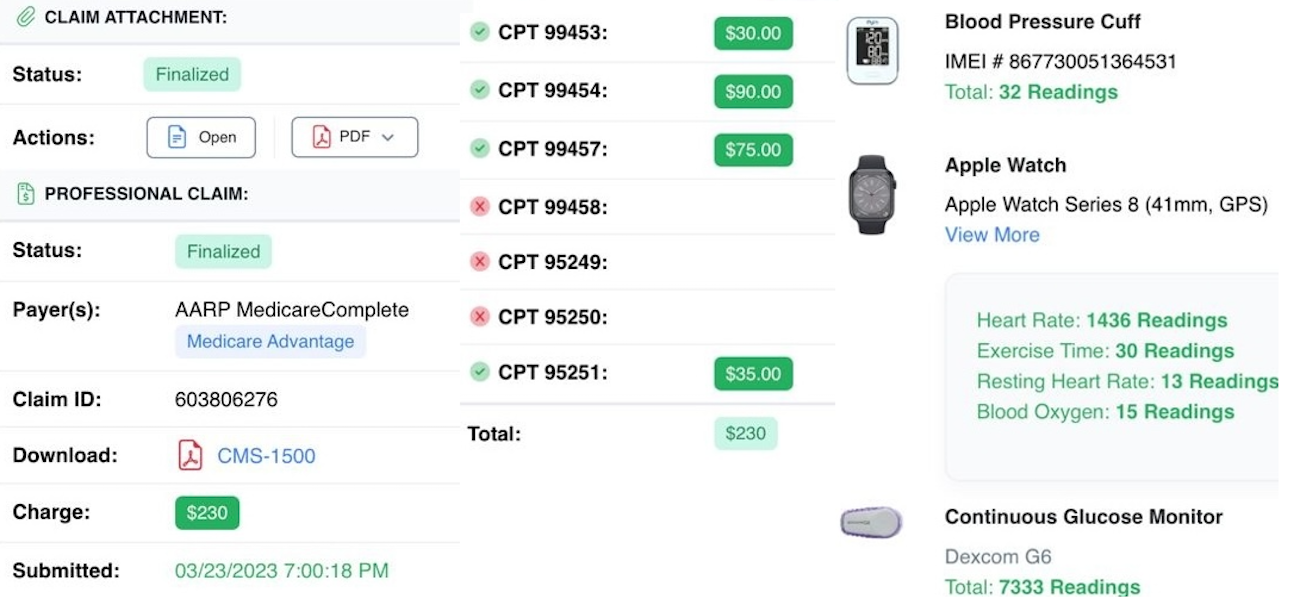The image size is (1300, 611).
Task: Click the green $230 Charge badge
Action: [x=207, y=513]
